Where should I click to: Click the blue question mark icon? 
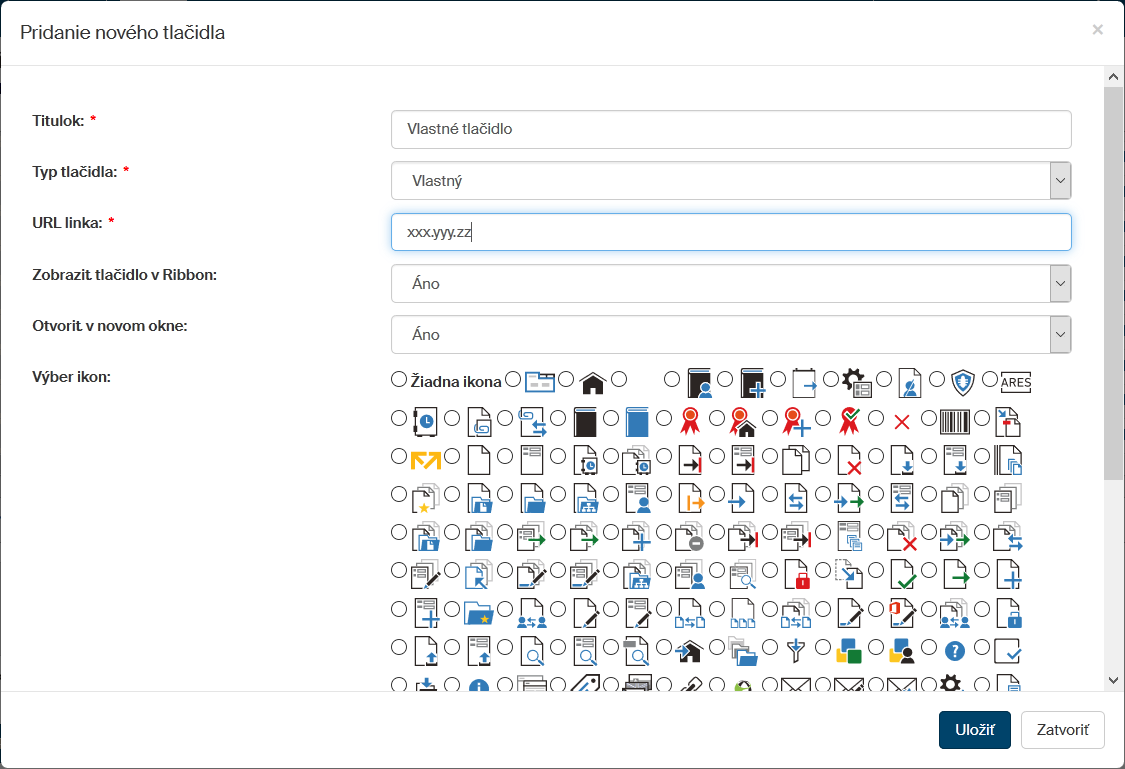[x=955, y=651]
